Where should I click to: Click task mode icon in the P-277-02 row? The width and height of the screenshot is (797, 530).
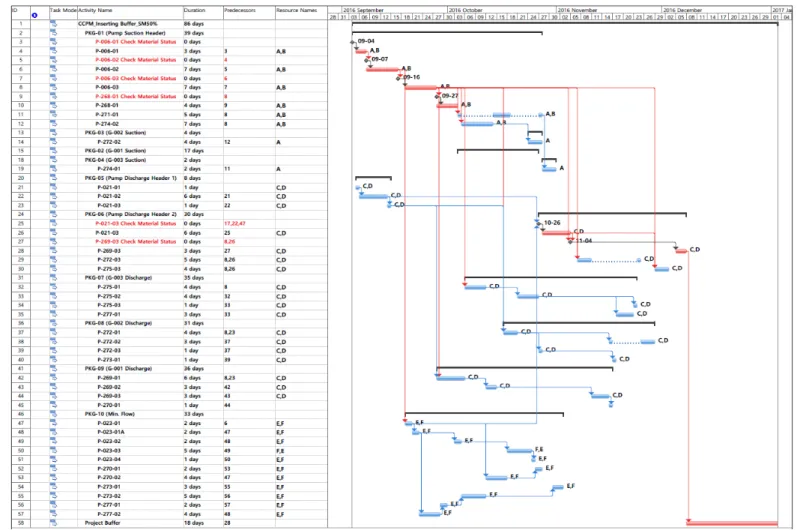(54, 514)
